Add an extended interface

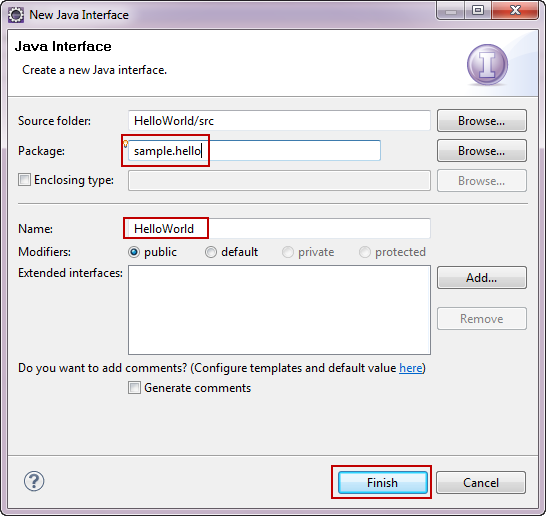click(x=482, y=277)
